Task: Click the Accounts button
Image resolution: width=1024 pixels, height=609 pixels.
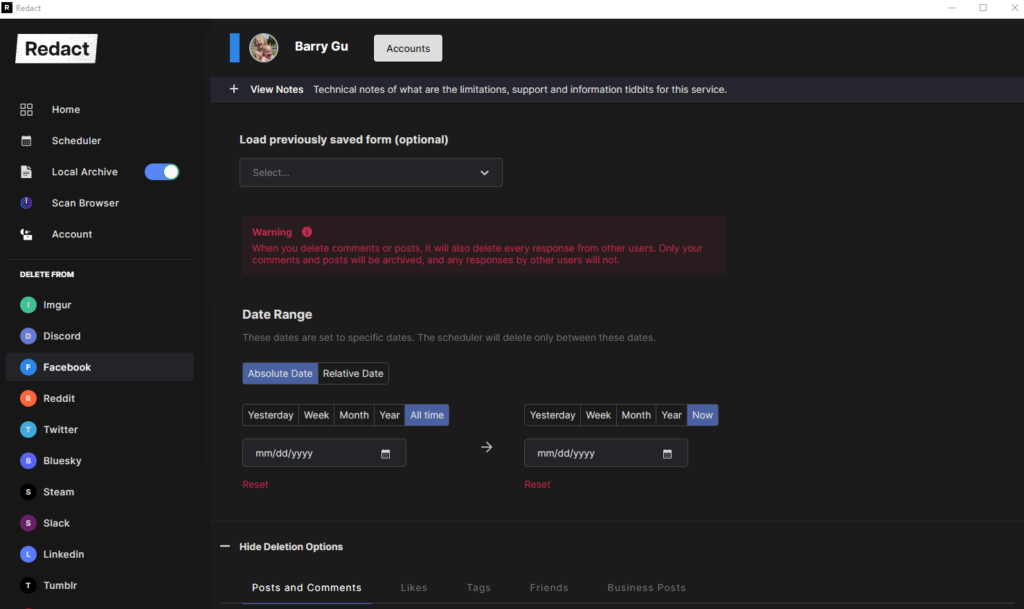Action: coord(408,48)
